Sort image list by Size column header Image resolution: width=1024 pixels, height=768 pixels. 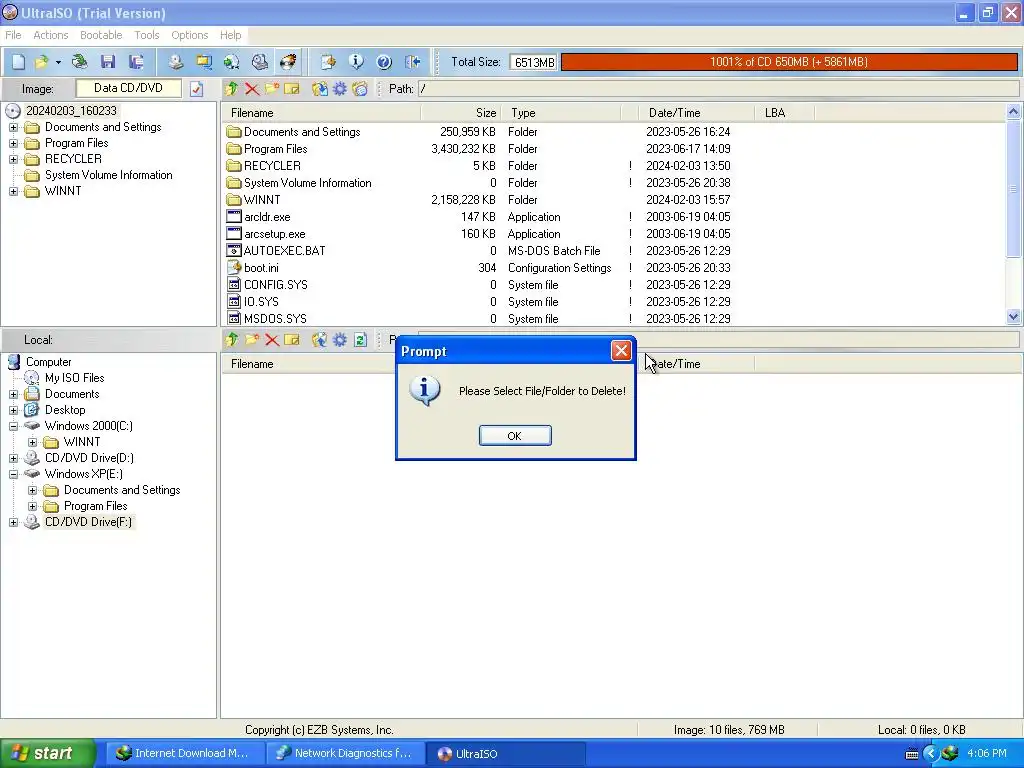tap(461, 113)
